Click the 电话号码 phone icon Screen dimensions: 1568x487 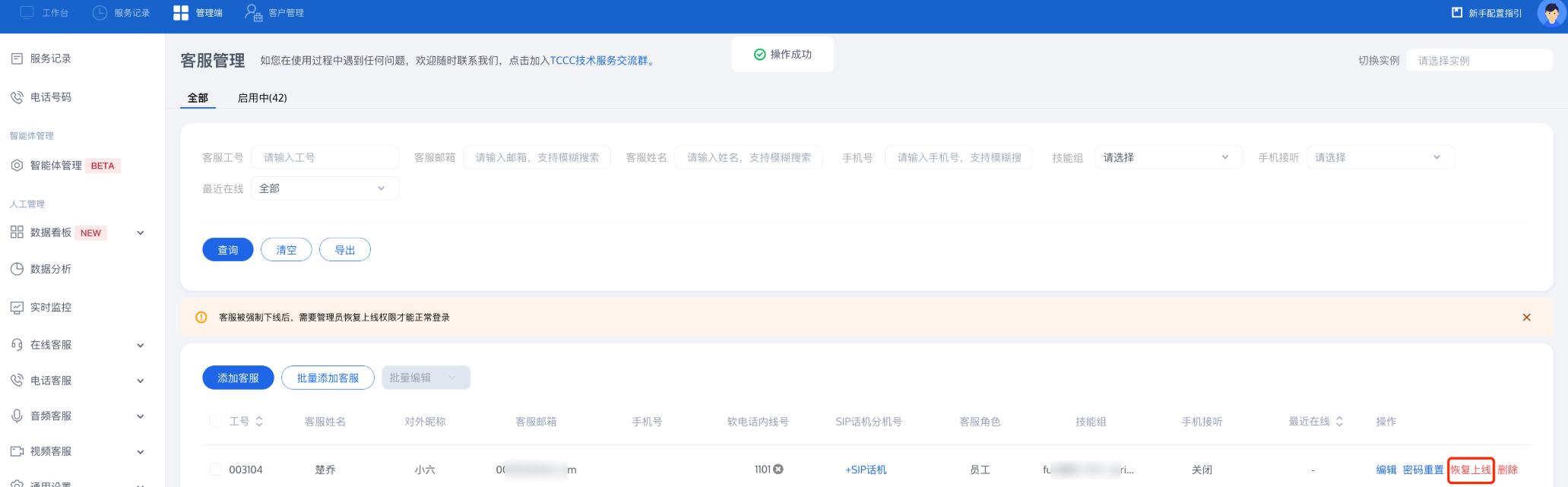coord(17,97)
